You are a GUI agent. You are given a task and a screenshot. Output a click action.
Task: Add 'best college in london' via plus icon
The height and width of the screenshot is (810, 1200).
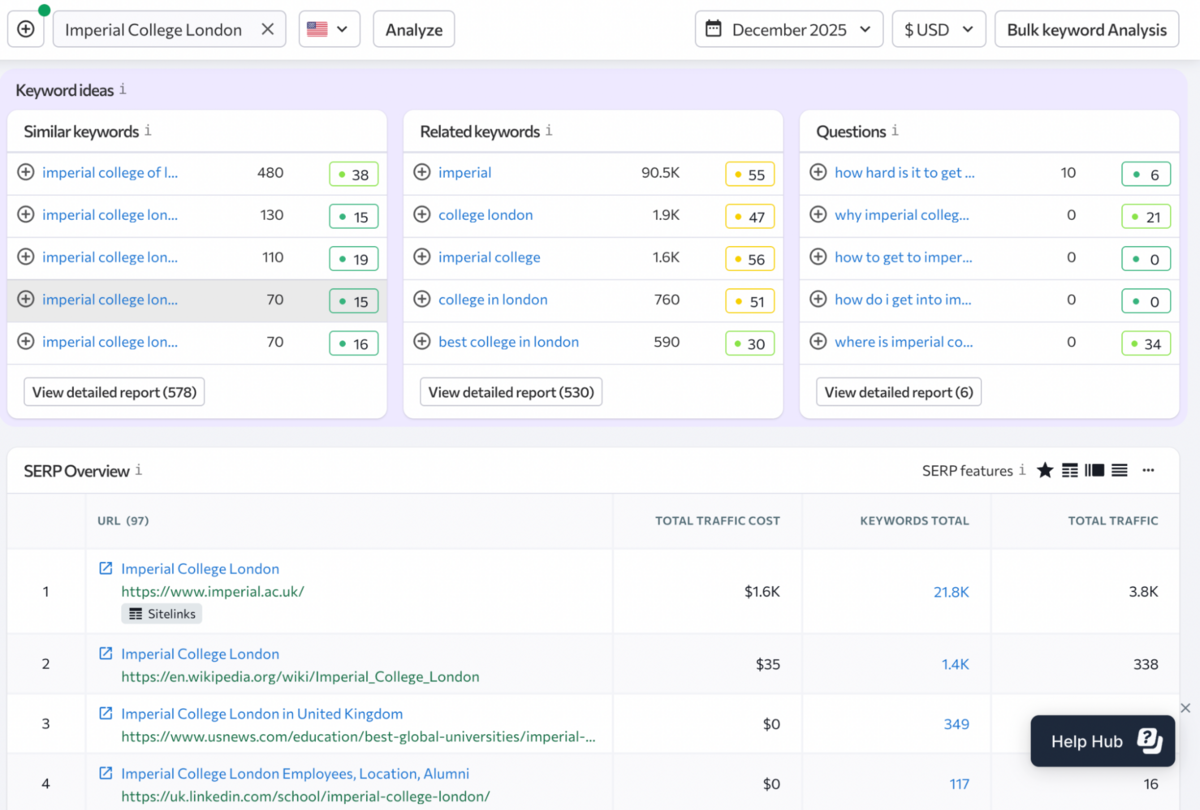coord(422,341)
